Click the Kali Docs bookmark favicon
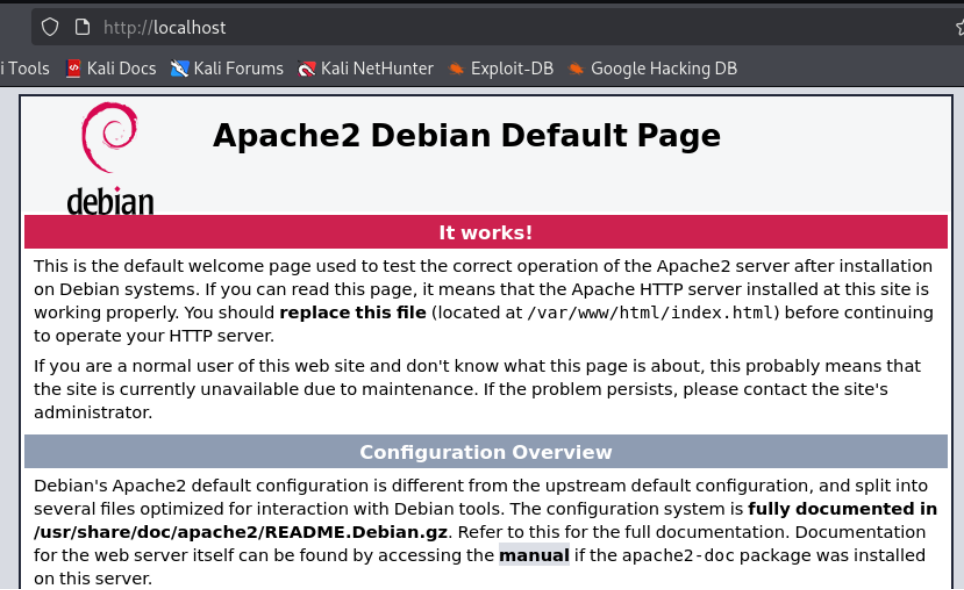This screenshot has width=964, height=590. point(74,68)
